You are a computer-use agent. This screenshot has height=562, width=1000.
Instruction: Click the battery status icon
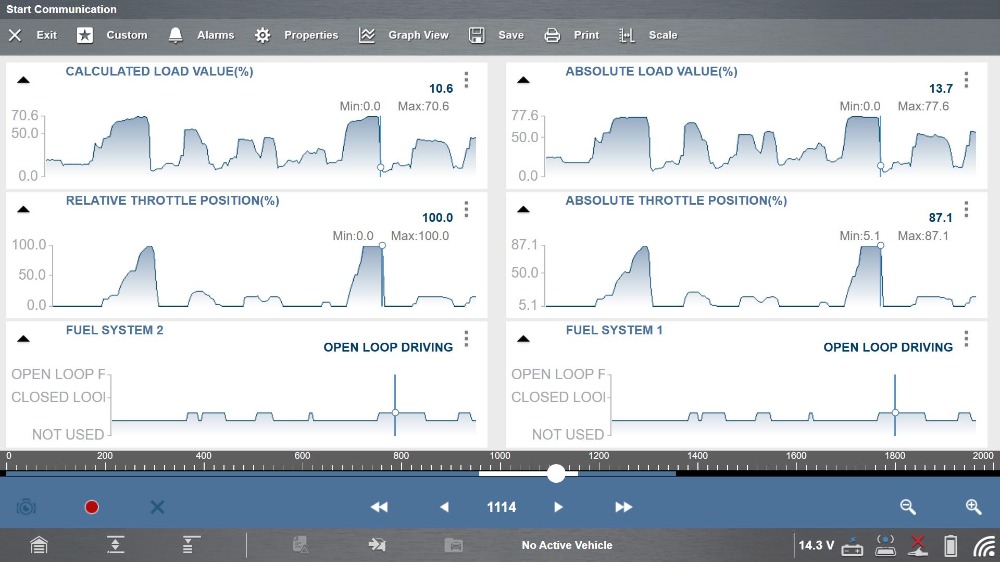pyautogui.click(x=951, y=545)
